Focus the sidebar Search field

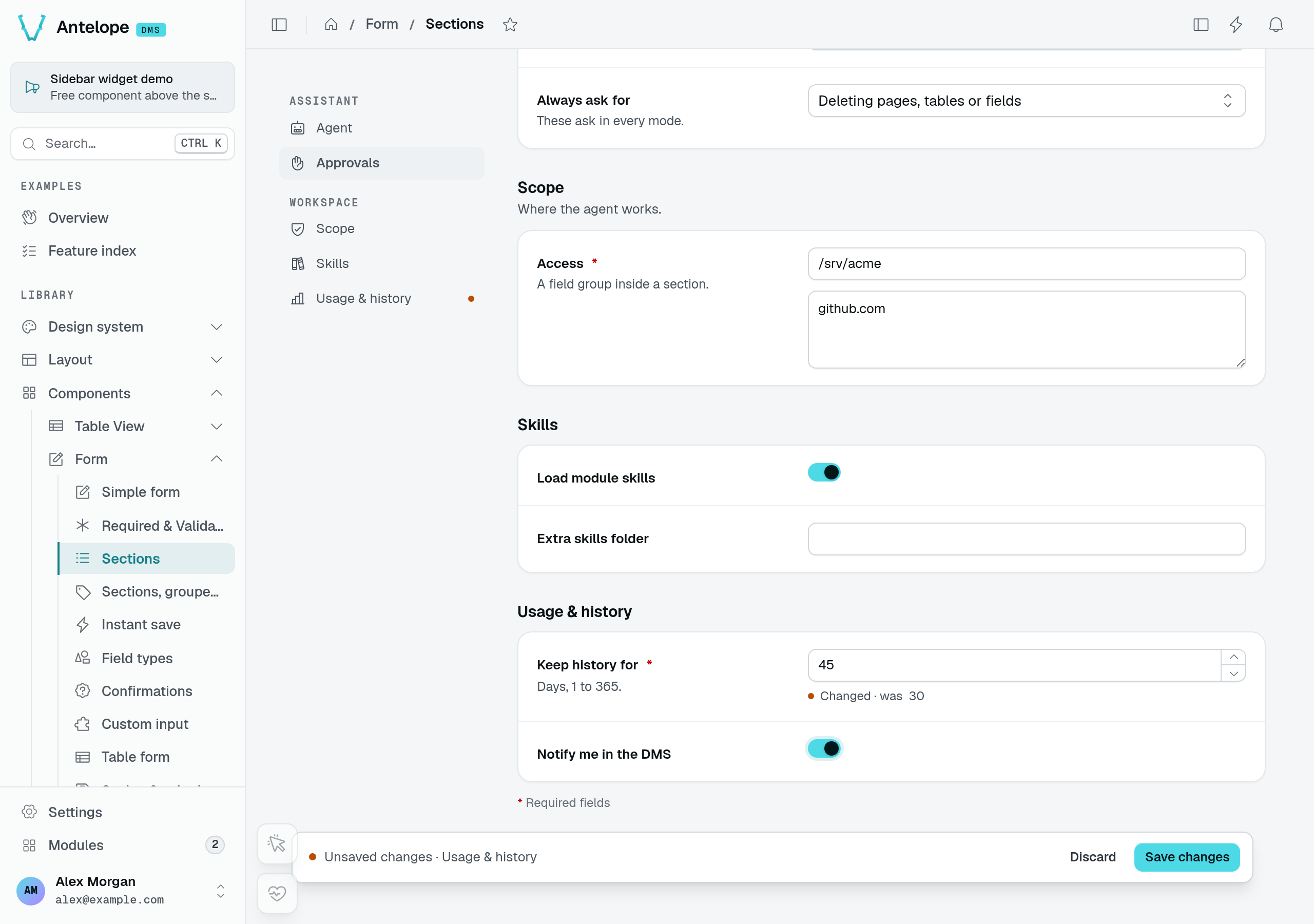pyautogui.click(x=123, y=144)
